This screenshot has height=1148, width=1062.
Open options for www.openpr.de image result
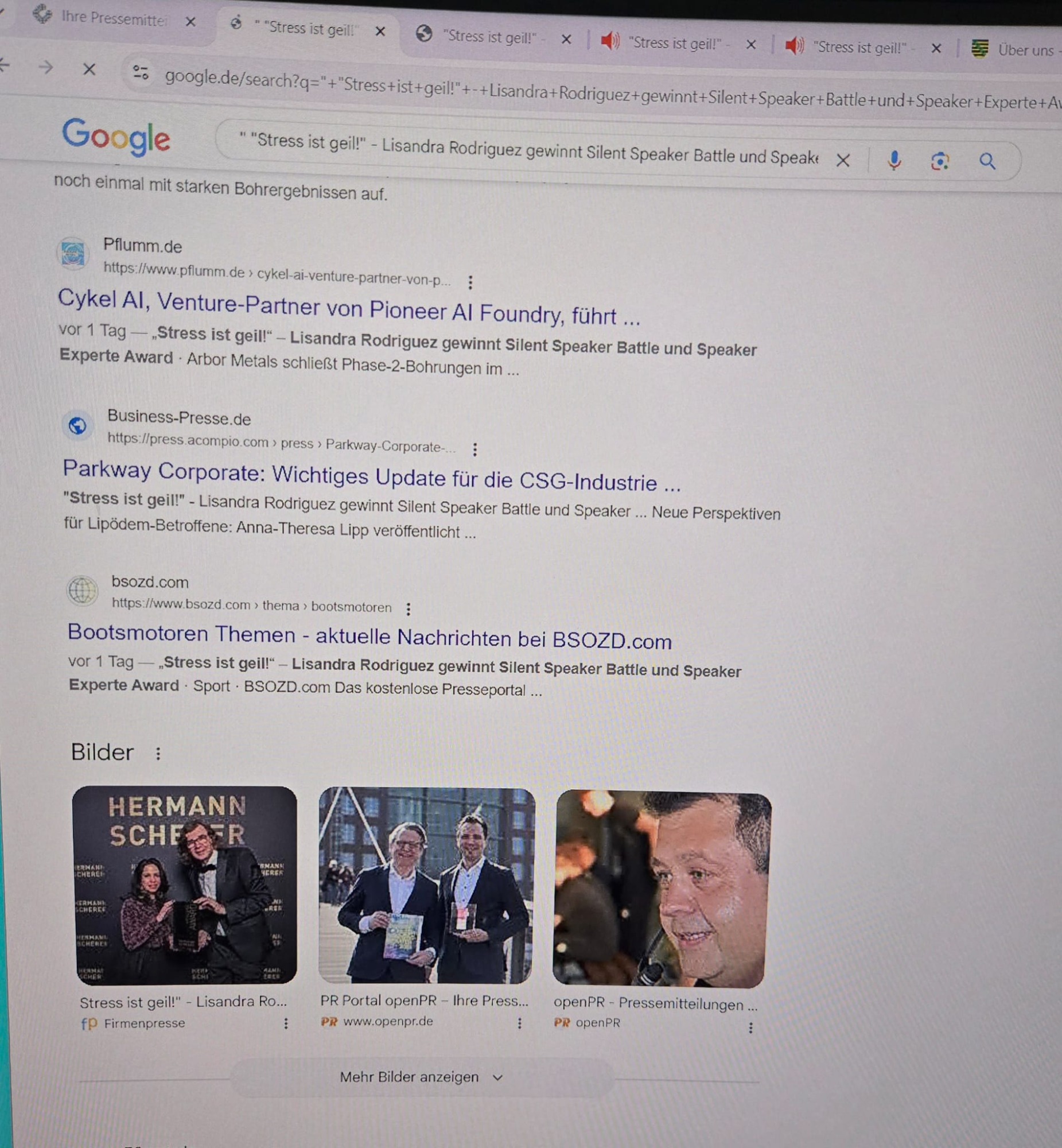pyautogui.click(x=519, y=1023)
